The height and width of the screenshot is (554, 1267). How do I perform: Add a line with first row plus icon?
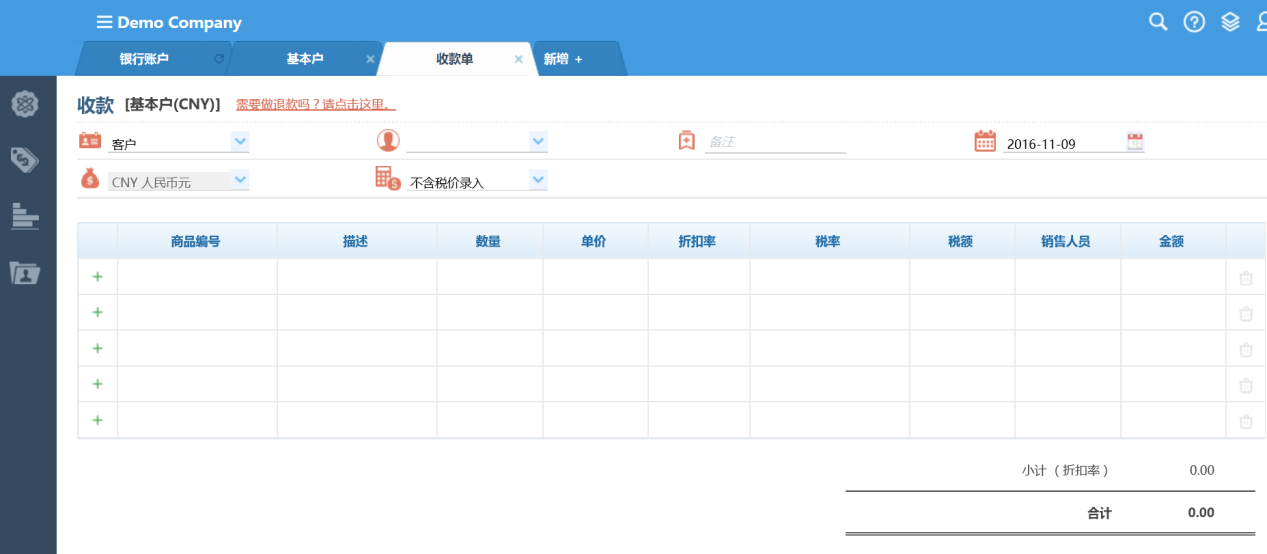[x=97, y=277]
